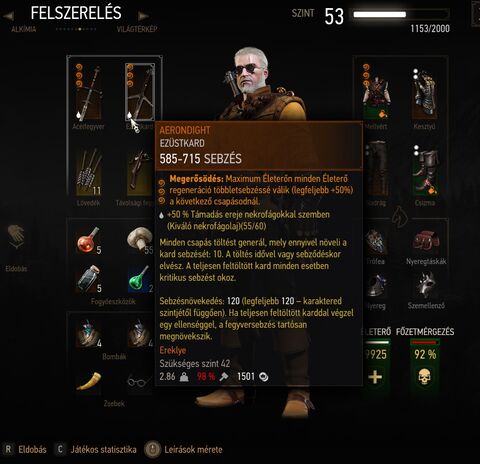Image resolution: width=480 pixels, height=464 pixels.
Task: Switch to the Alkímia tab
Action: pyautogui.click(x=23, y=29)
